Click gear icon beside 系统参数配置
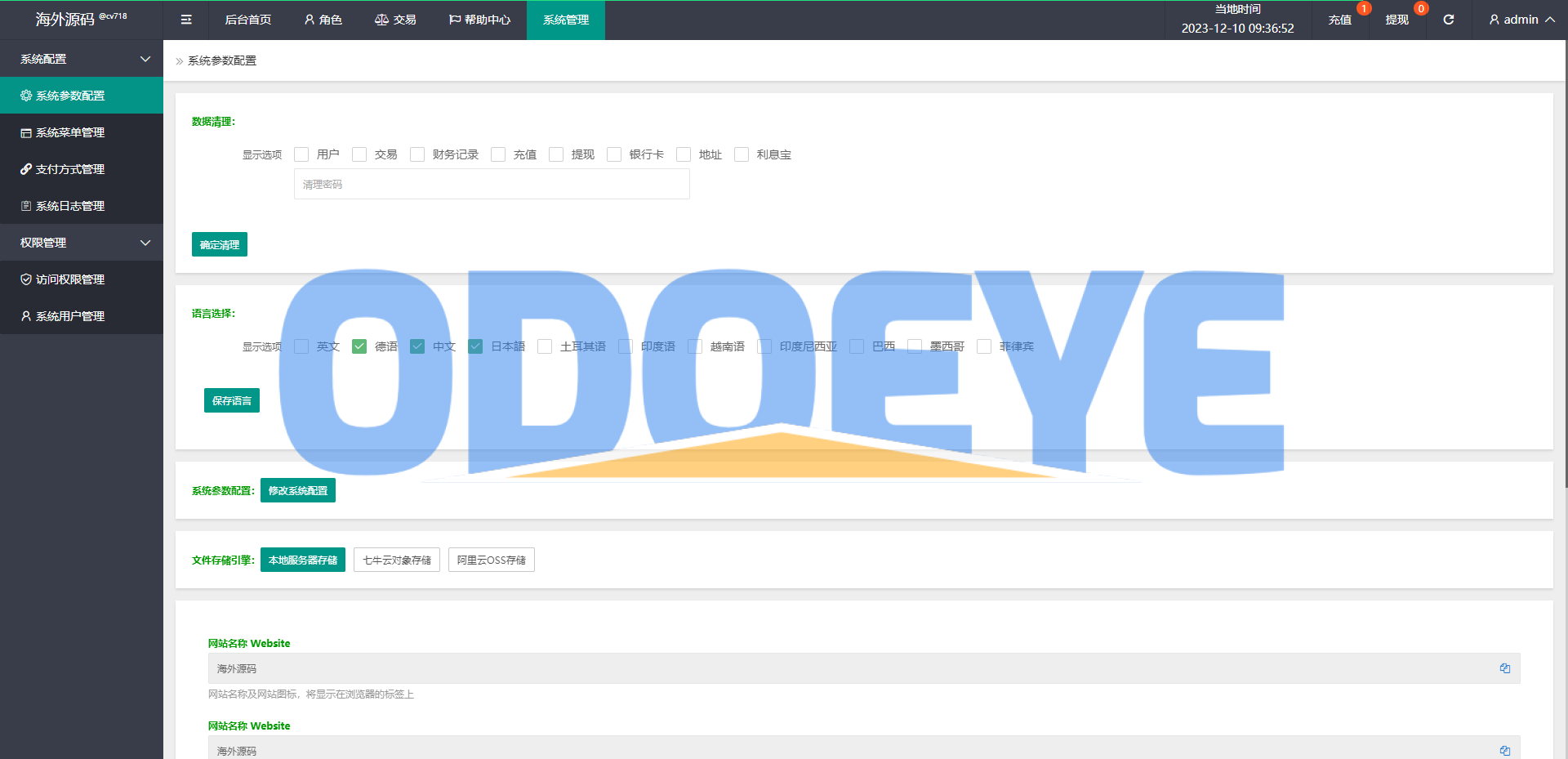The width and height of the screenshot is (1568, 759). click(x=26, y=96)
